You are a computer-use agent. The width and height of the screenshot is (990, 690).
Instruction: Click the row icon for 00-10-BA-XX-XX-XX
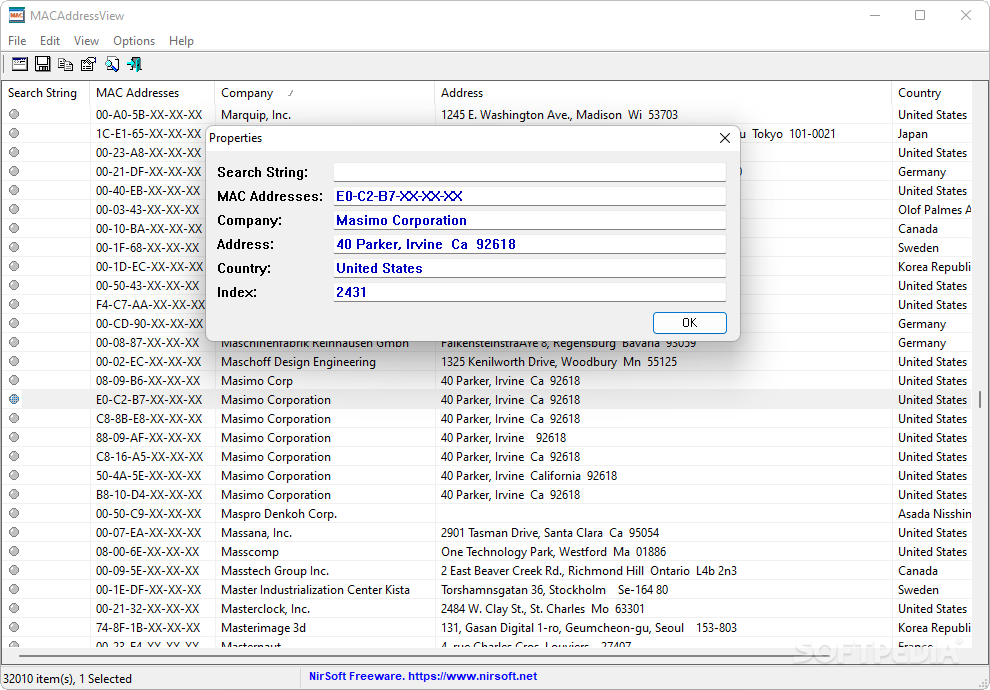coord(14,228)
